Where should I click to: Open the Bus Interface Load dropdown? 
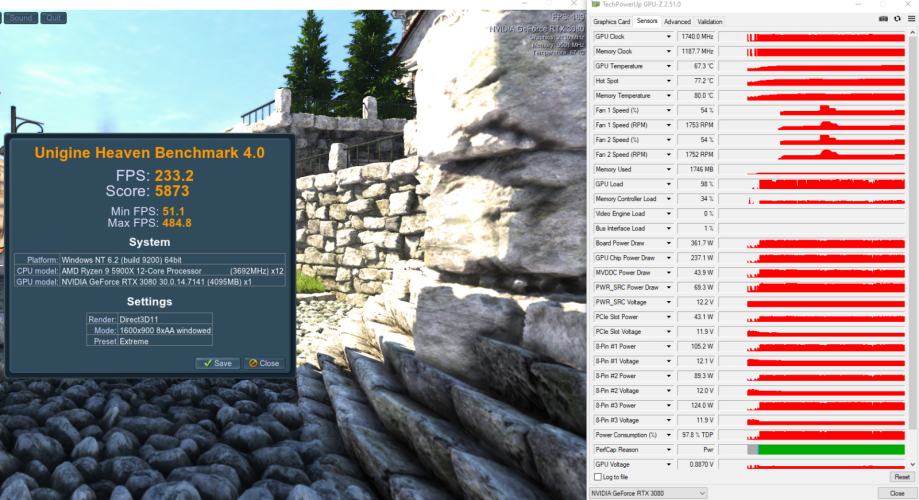[668, 229]
